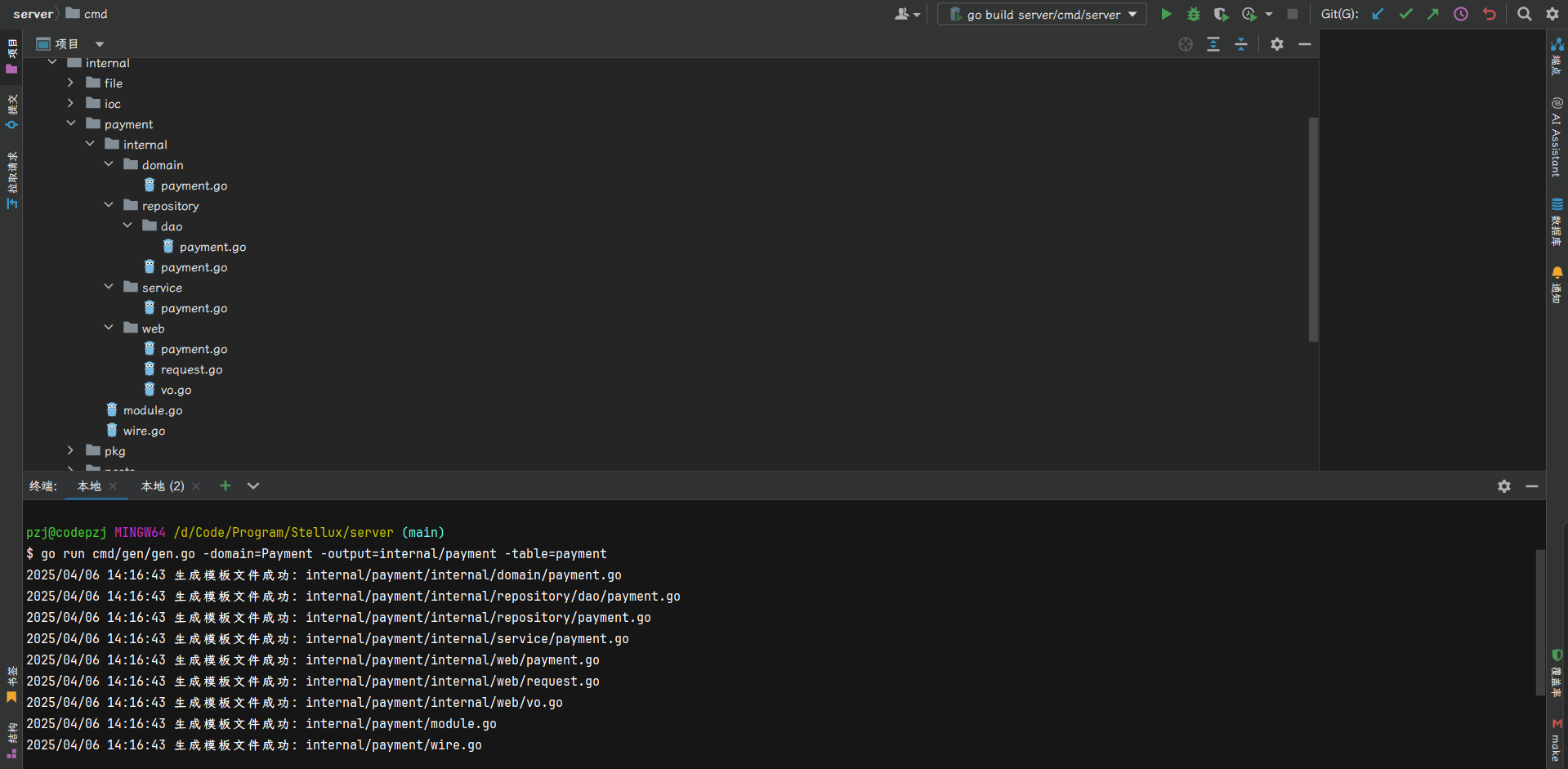Expand the ioc folder
Screen dimensions: 1568x769
coord(71,103)
